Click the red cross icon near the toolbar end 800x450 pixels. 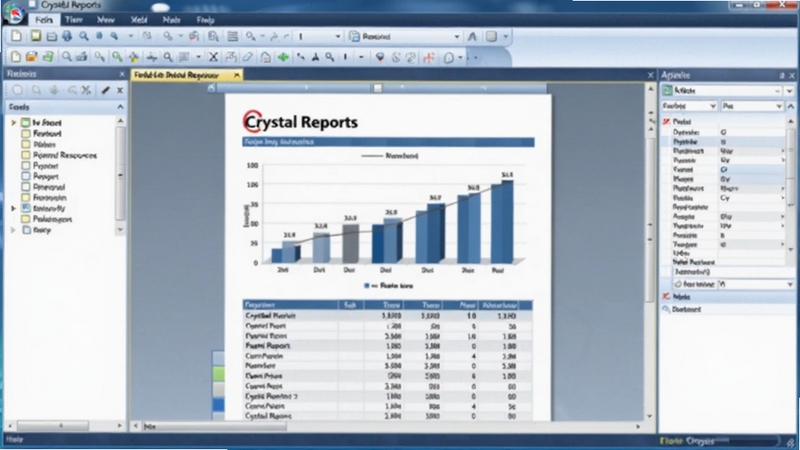click(429, 57)
